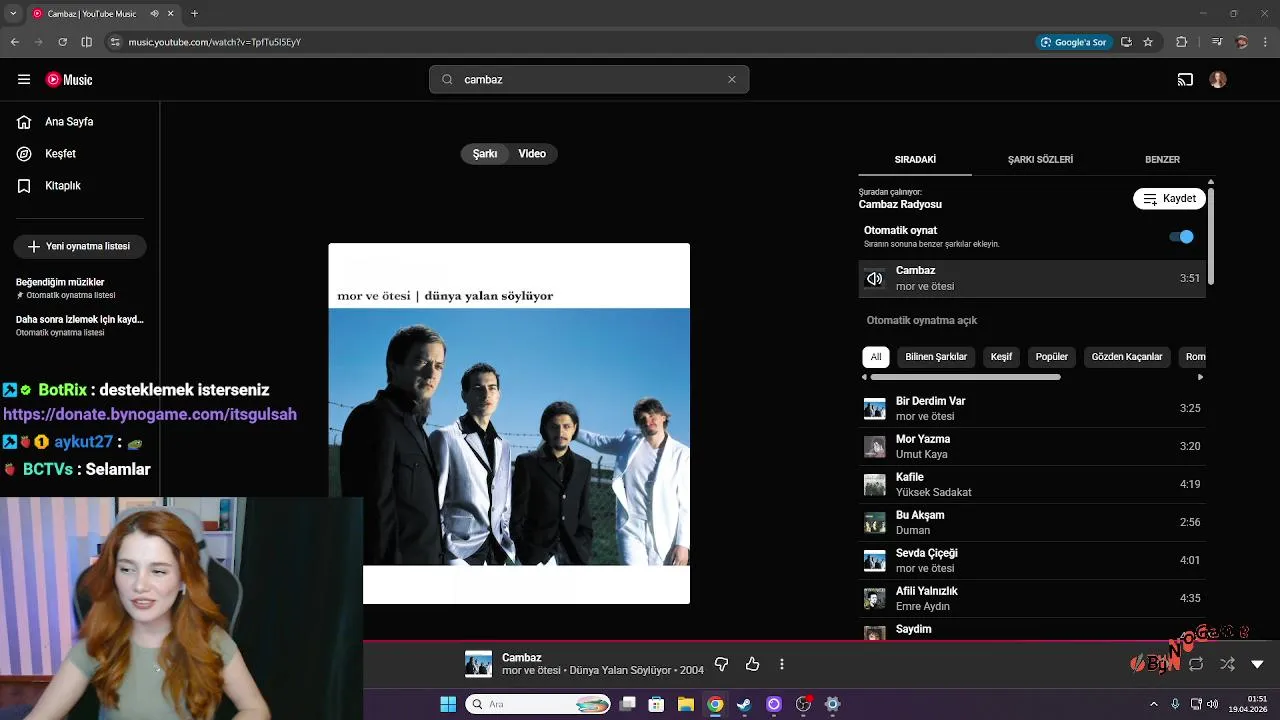Open mor ve ötesi artist link in player bar

tap(531, 670)
